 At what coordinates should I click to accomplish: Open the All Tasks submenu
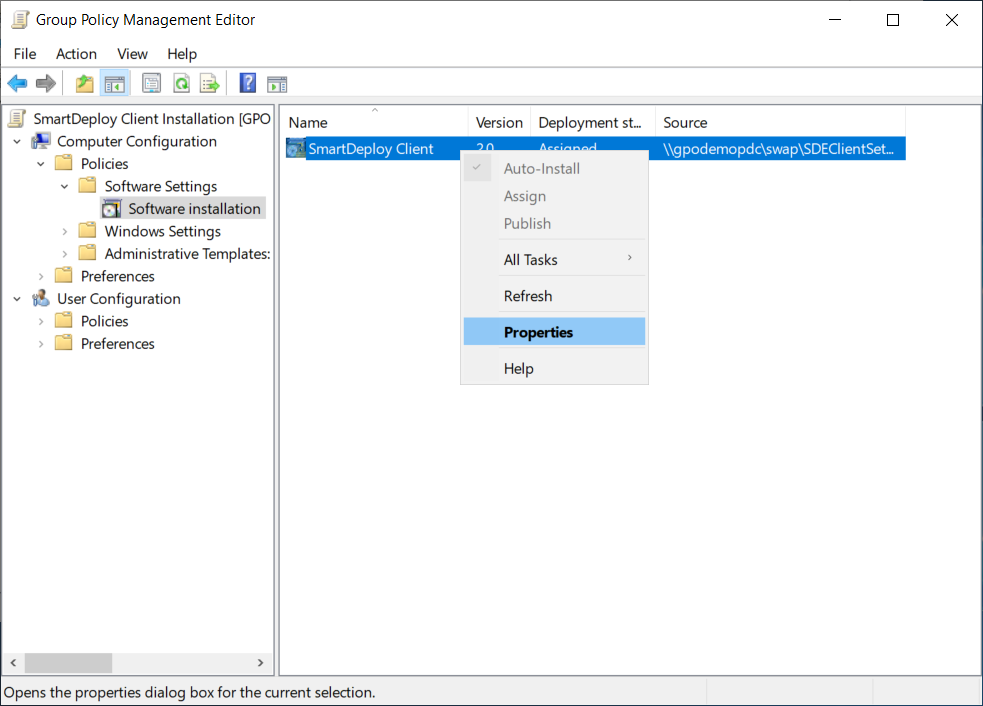point(554,260)
